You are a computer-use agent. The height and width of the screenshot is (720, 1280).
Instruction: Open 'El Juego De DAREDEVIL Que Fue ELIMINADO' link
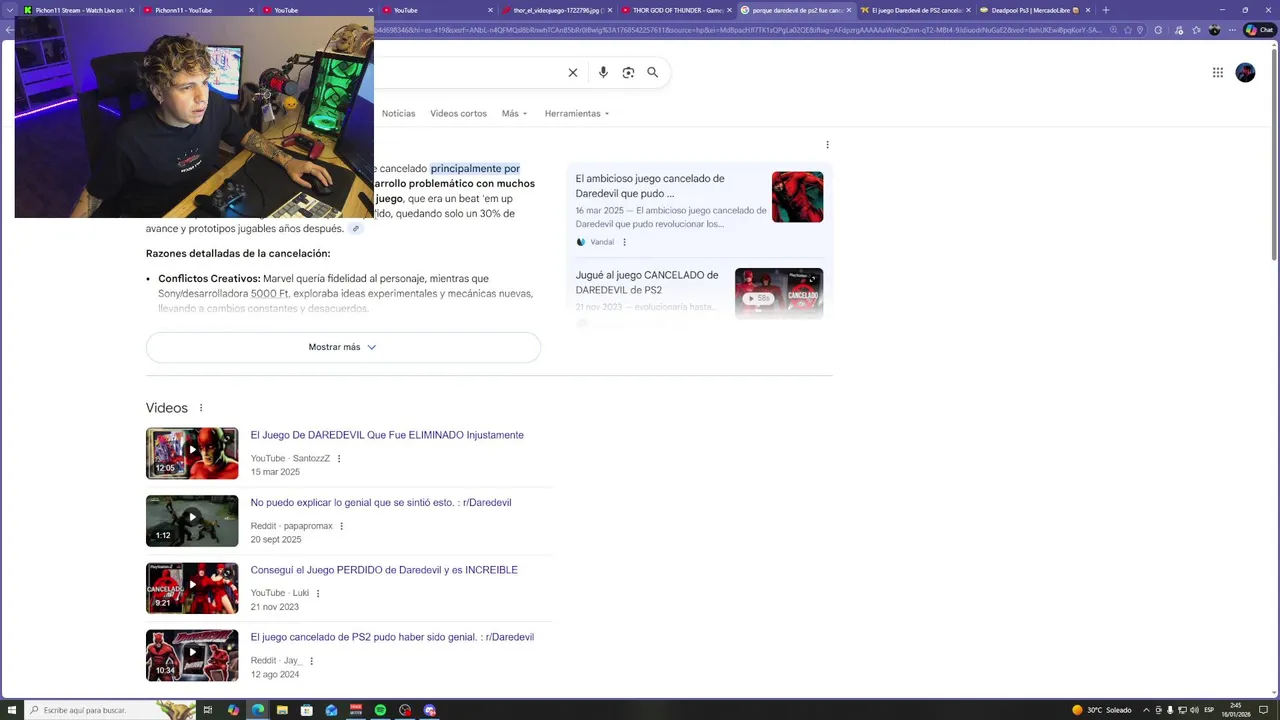(x=387, y=436)
